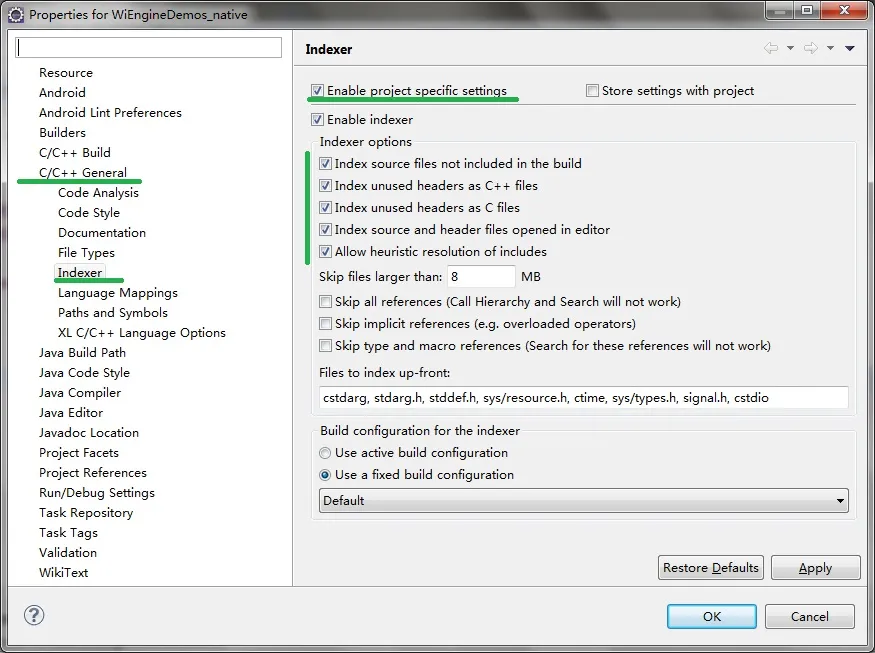Click the Cancel button
The width and height of the screenshot is (875, 653).
pos(810,616)
